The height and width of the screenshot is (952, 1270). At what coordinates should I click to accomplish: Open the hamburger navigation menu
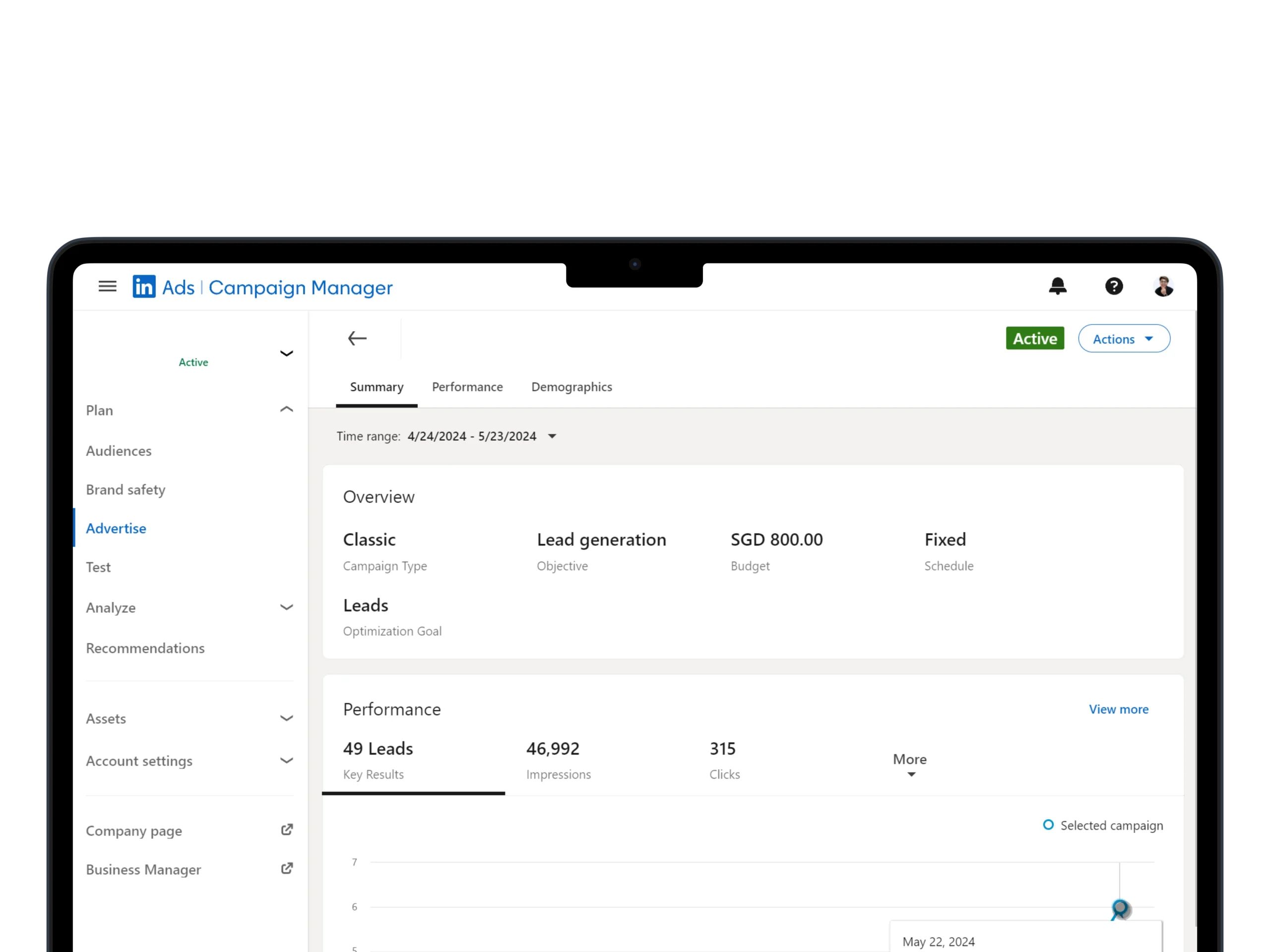pyautogui.click(x=107, y=287)
